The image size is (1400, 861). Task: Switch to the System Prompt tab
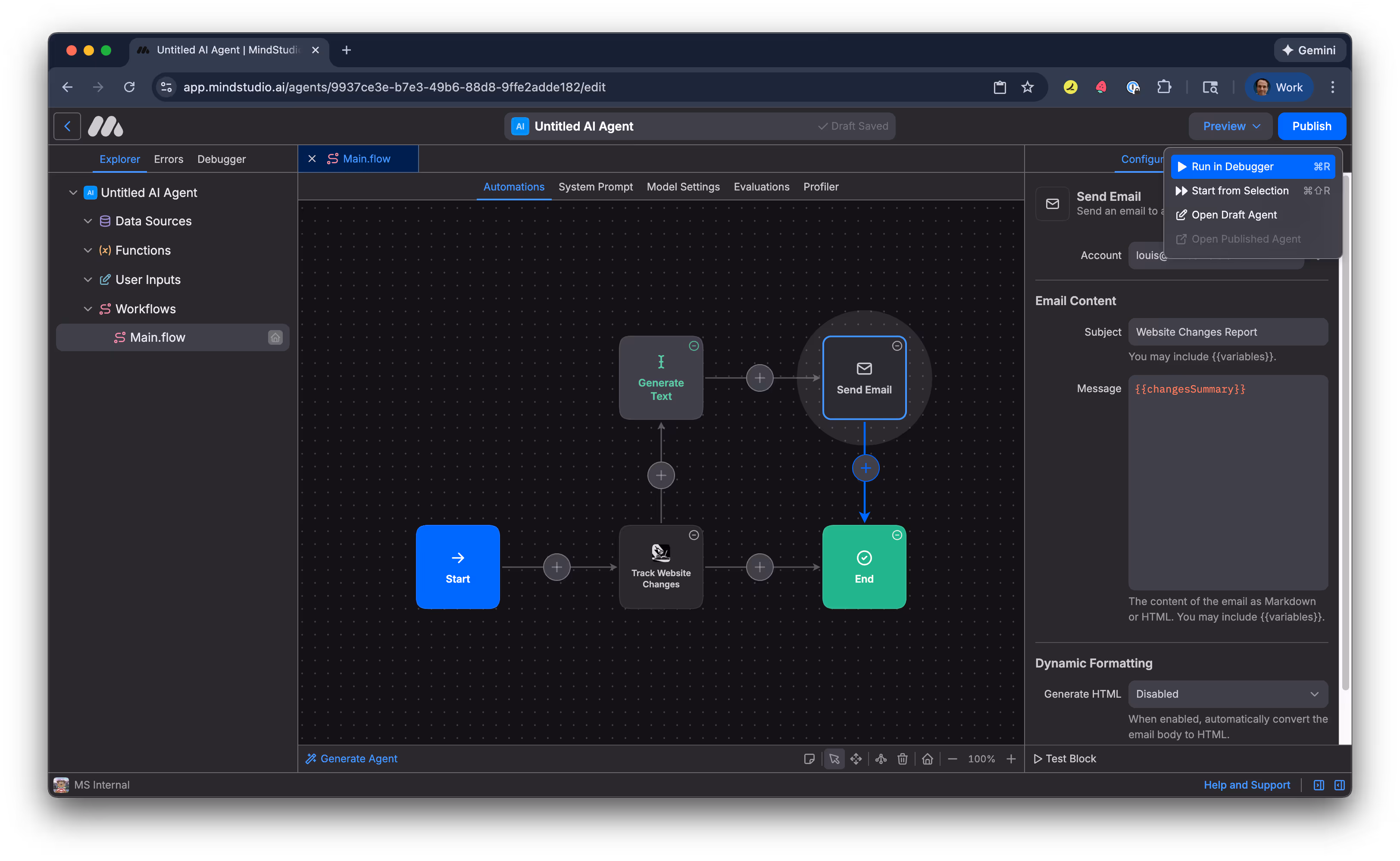coord(596,187)
